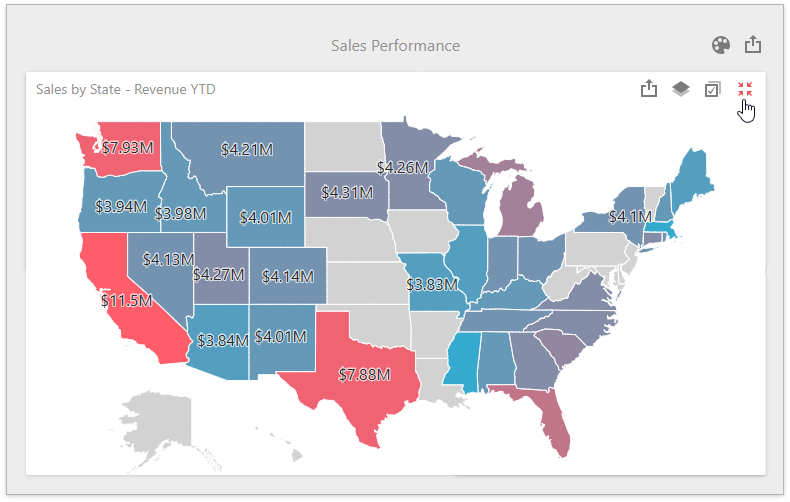This screenshot has height=502, width=790.
Task: Select Montana with $4.21M revenue
Action: (245, 150)
